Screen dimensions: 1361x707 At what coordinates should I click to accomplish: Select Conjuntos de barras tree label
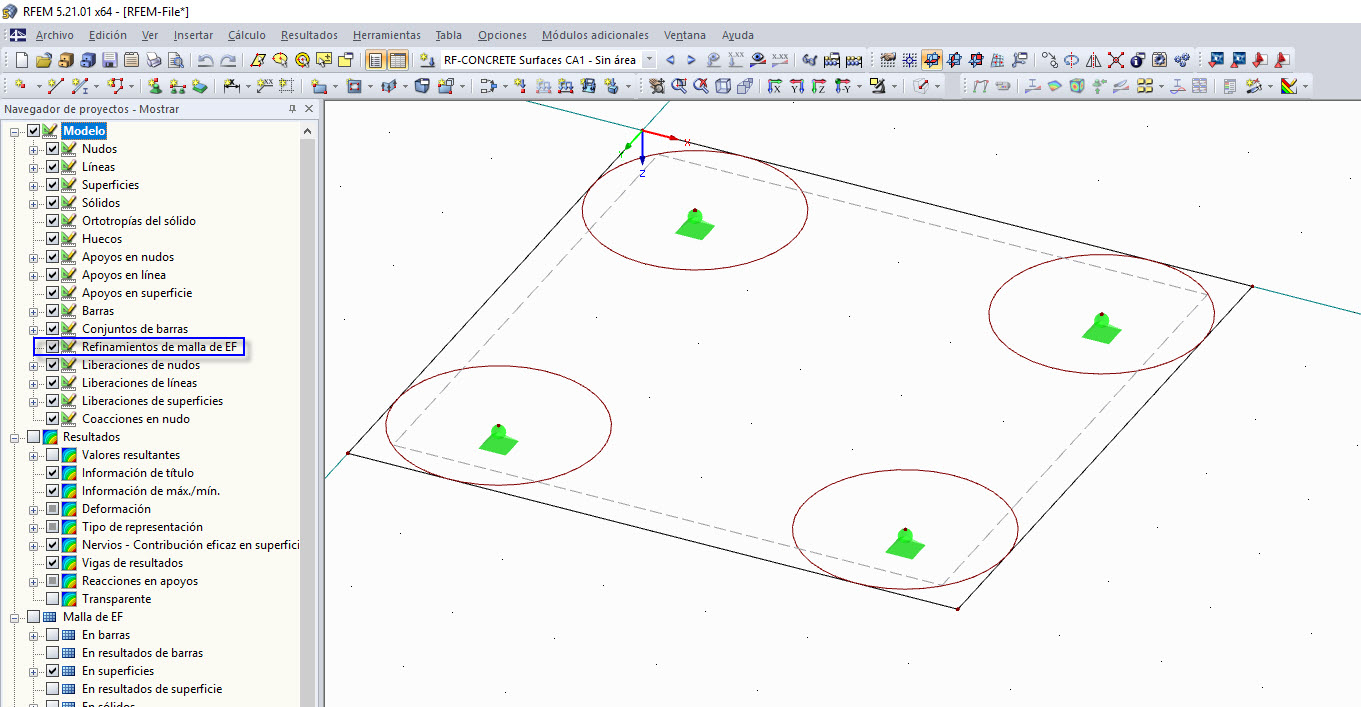click(135, 329)
